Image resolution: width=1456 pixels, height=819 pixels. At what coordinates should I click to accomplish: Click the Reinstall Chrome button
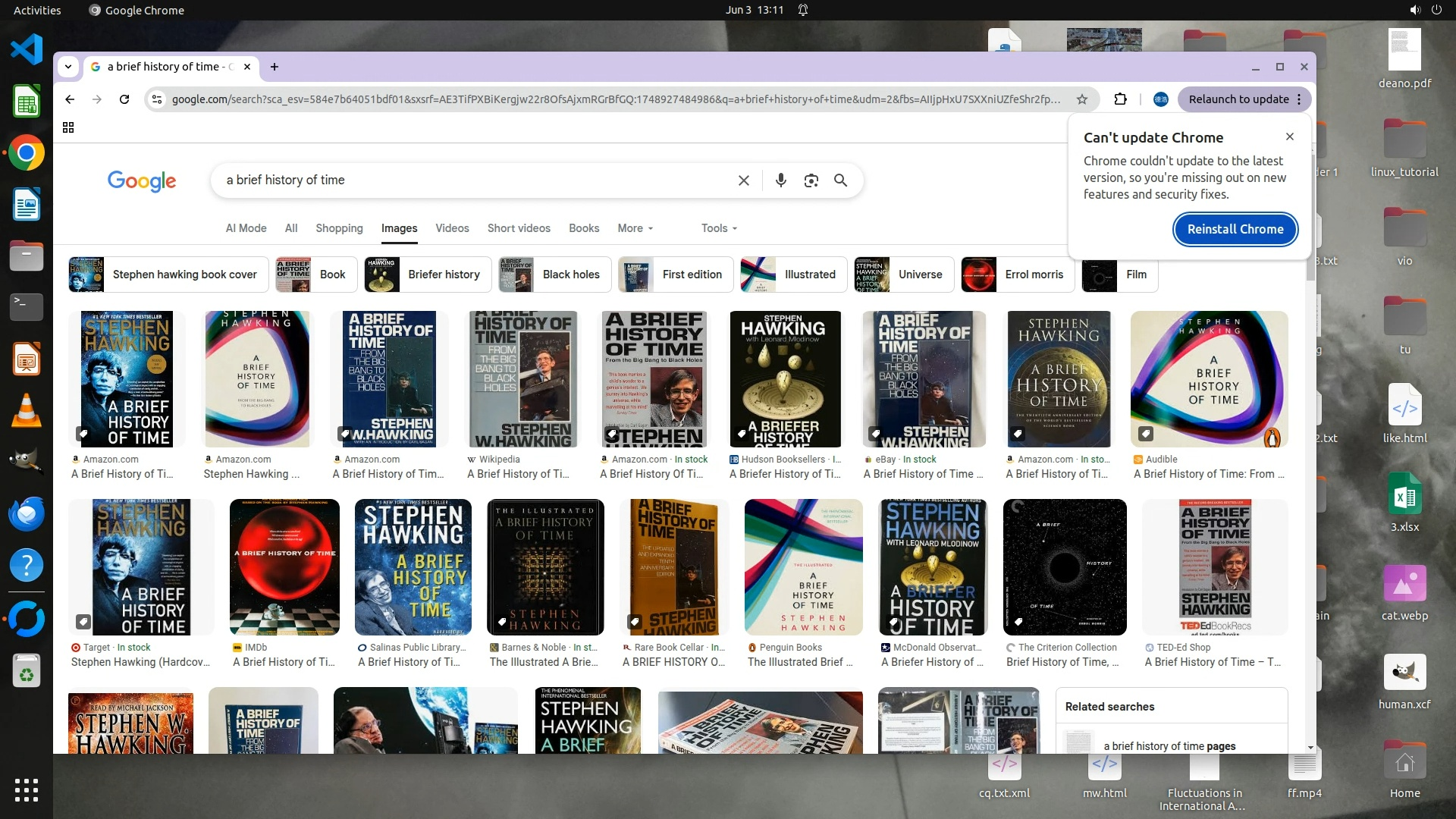pos(1235,229)
